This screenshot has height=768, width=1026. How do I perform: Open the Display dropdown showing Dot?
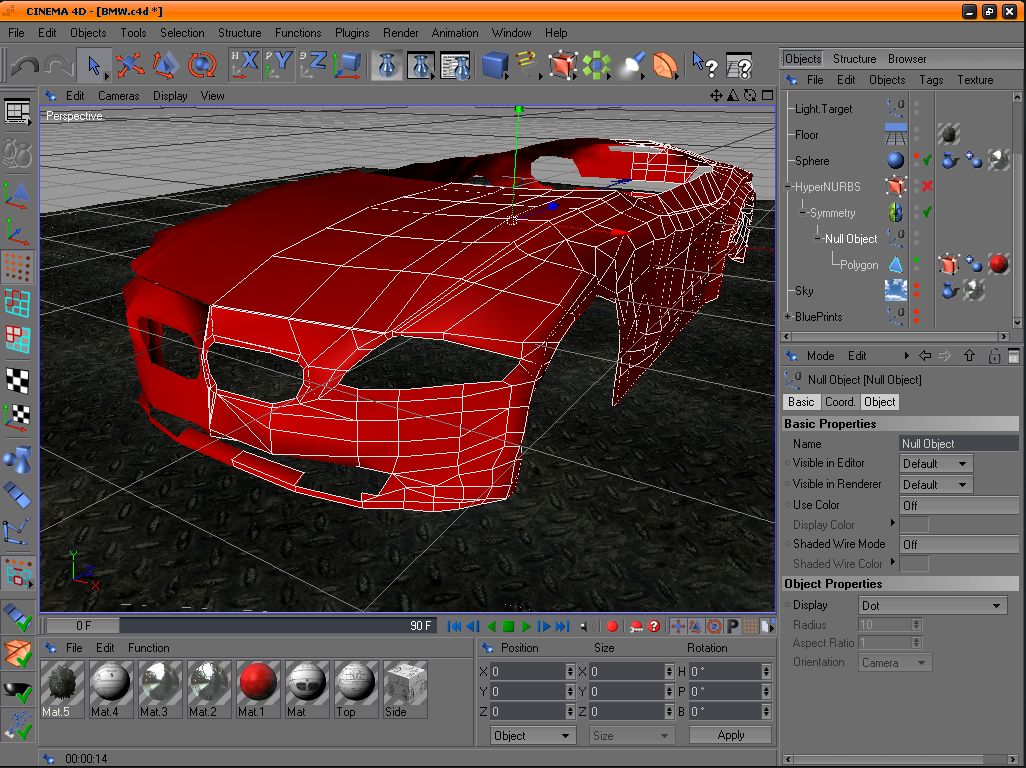[x=932, y=606]
